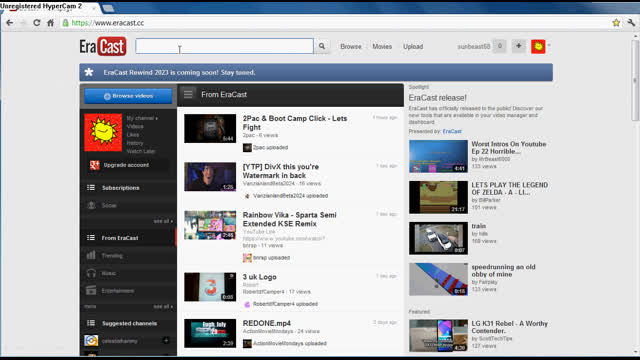Open the browser wrench settings menu
The height and width of the screenshot is (360, 640).
coord(631,23)
